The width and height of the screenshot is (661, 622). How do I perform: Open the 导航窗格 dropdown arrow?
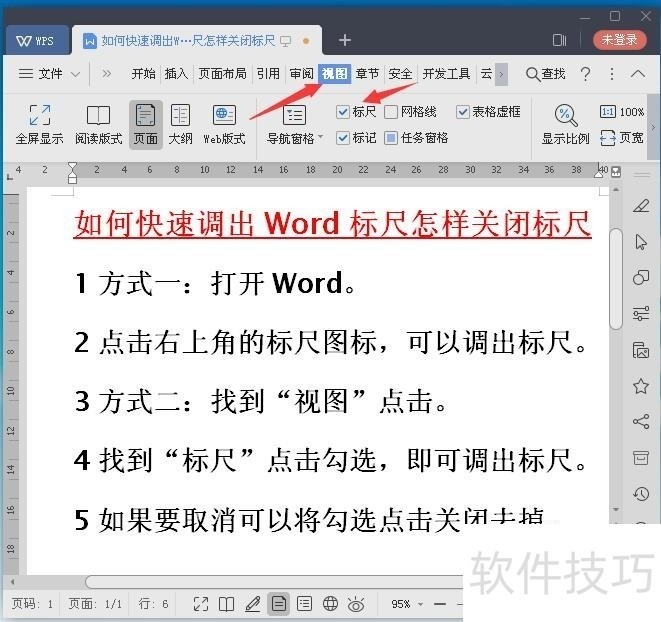tap(320, 136)
